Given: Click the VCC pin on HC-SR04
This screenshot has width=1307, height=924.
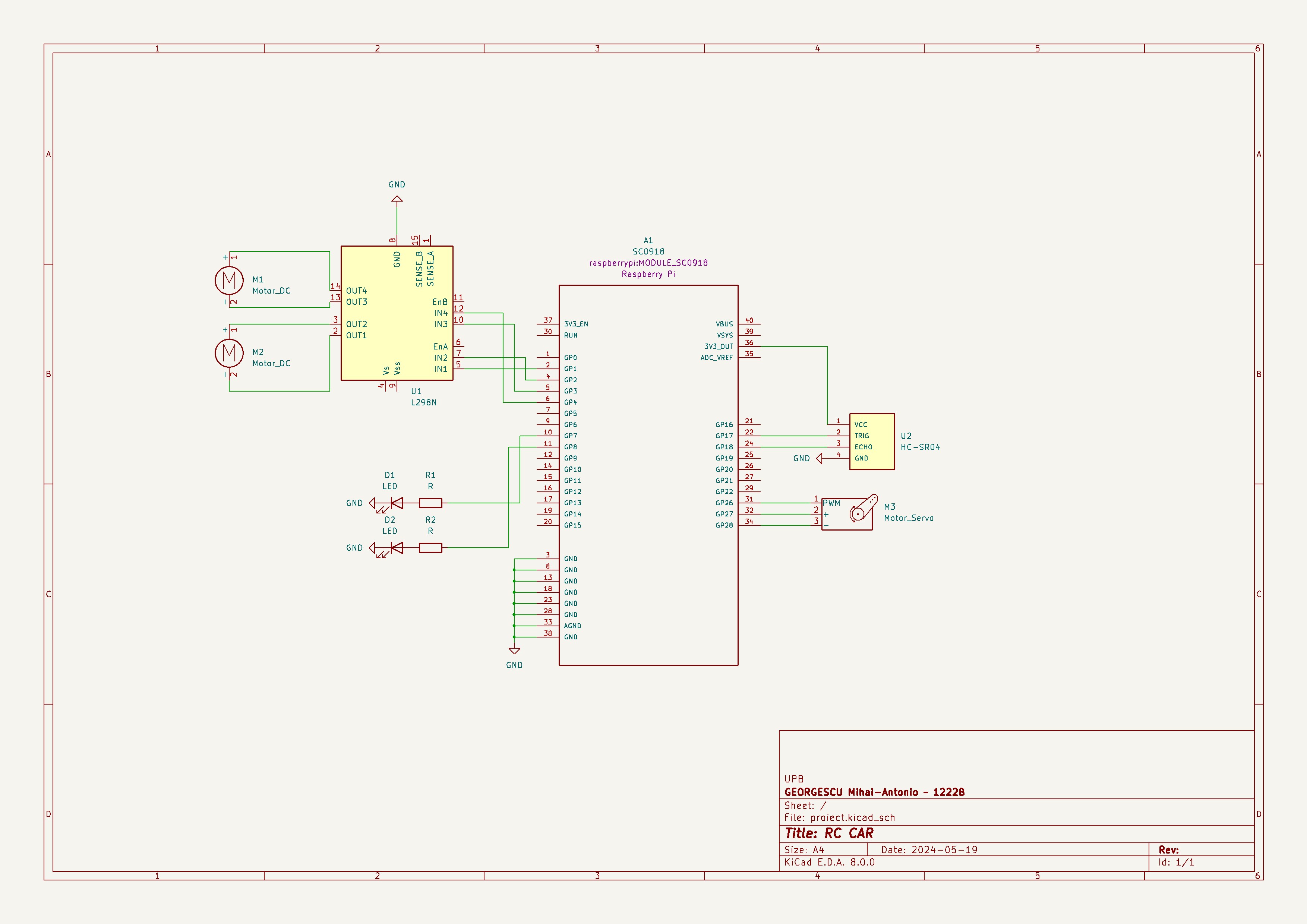Looking at the screenshot, I should click(x=861, y=425).
